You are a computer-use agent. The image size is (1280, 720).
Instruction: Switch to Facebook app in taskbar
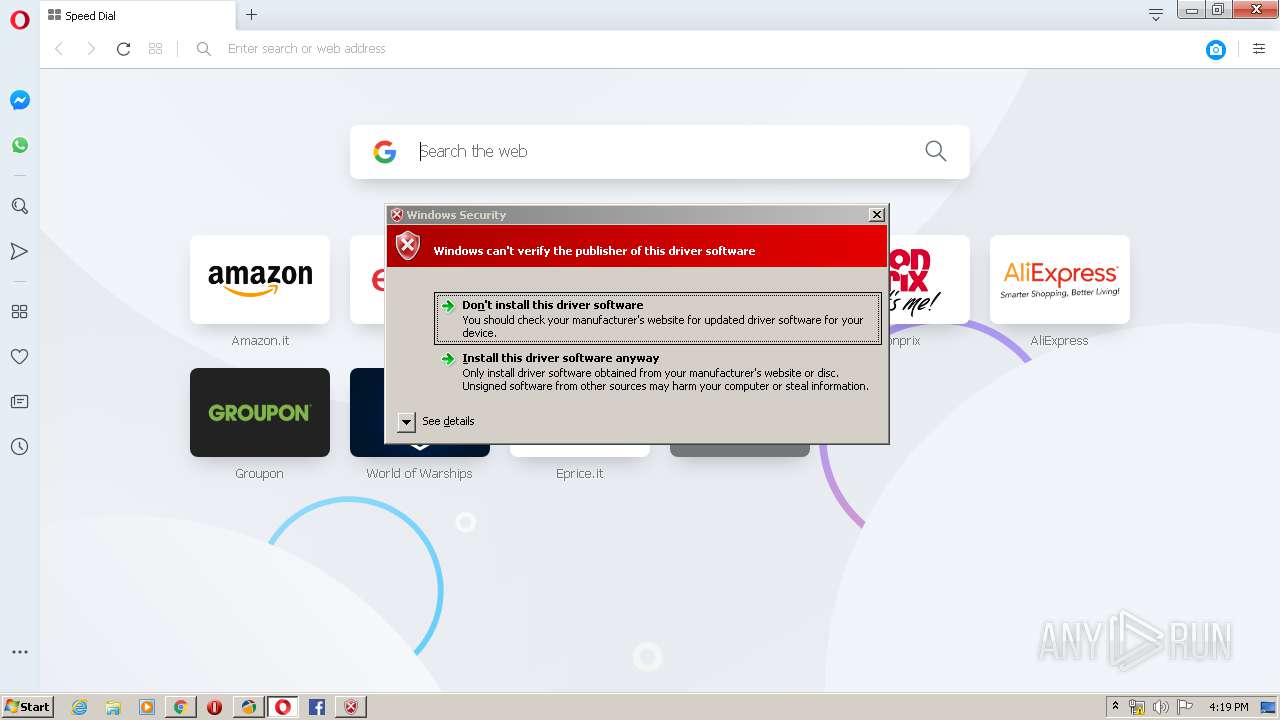316,707
